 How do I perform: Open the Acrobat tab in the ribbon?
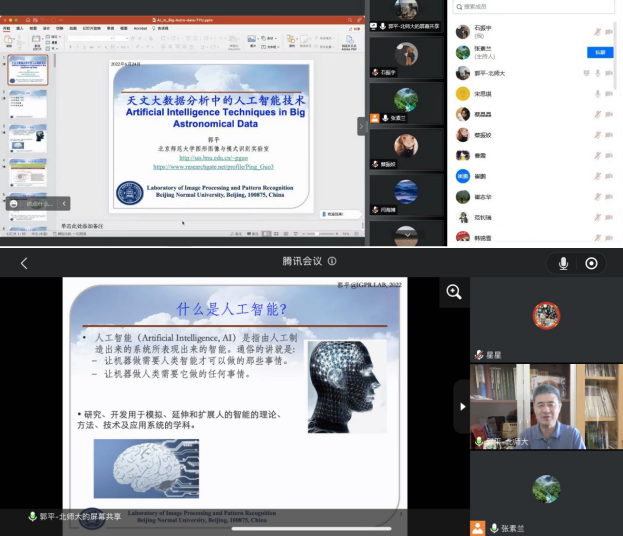(x=141, y=29)
